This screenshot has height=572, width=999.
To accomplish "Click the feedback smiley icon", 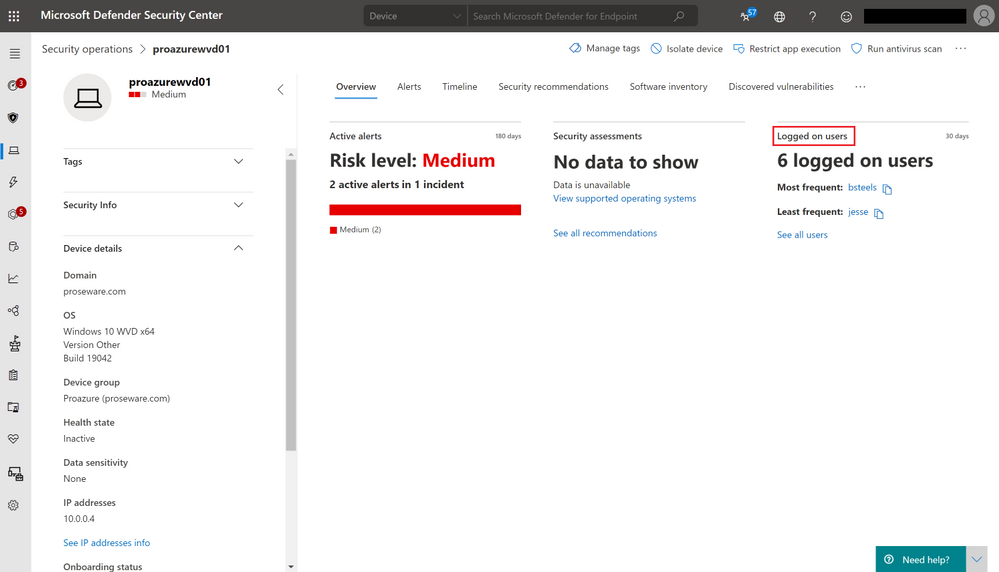I will click(x=846, y=16).
